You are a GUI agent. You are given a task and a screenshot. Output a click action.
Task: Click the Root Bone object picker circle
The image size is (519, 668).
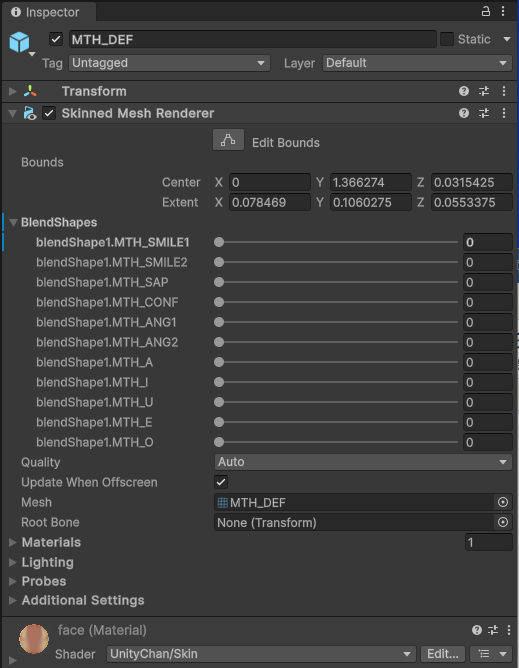pos(503,522)
